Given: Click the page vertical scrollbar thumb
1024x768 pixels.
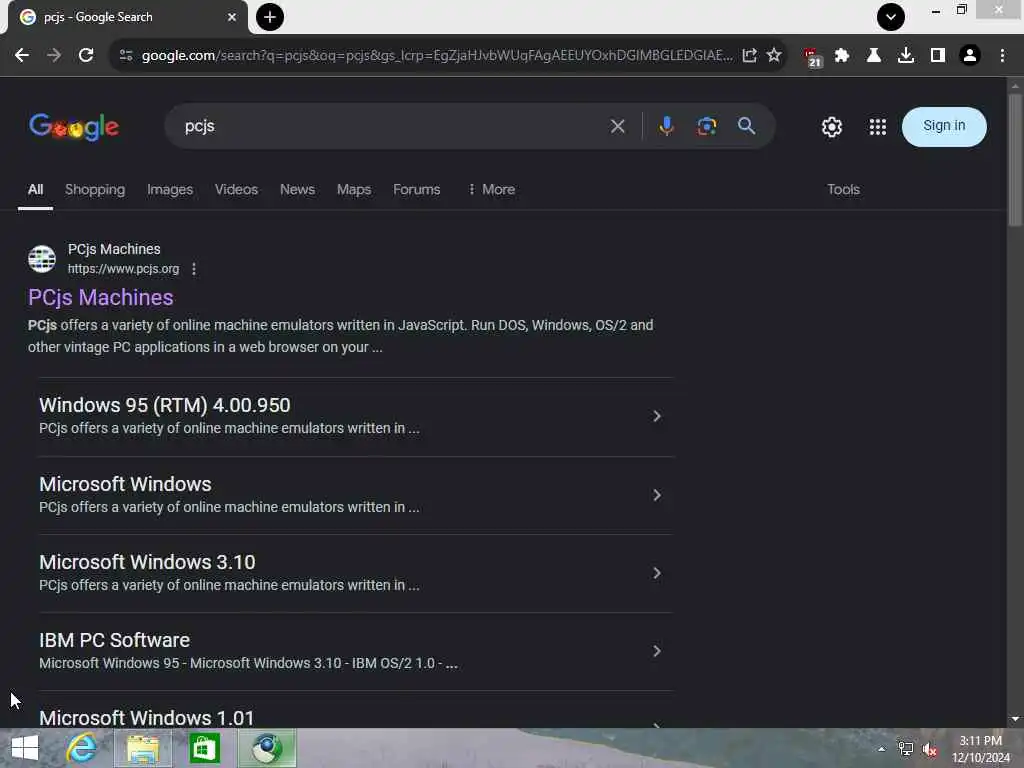Looking at the screenshot, I should (1014, 160).
